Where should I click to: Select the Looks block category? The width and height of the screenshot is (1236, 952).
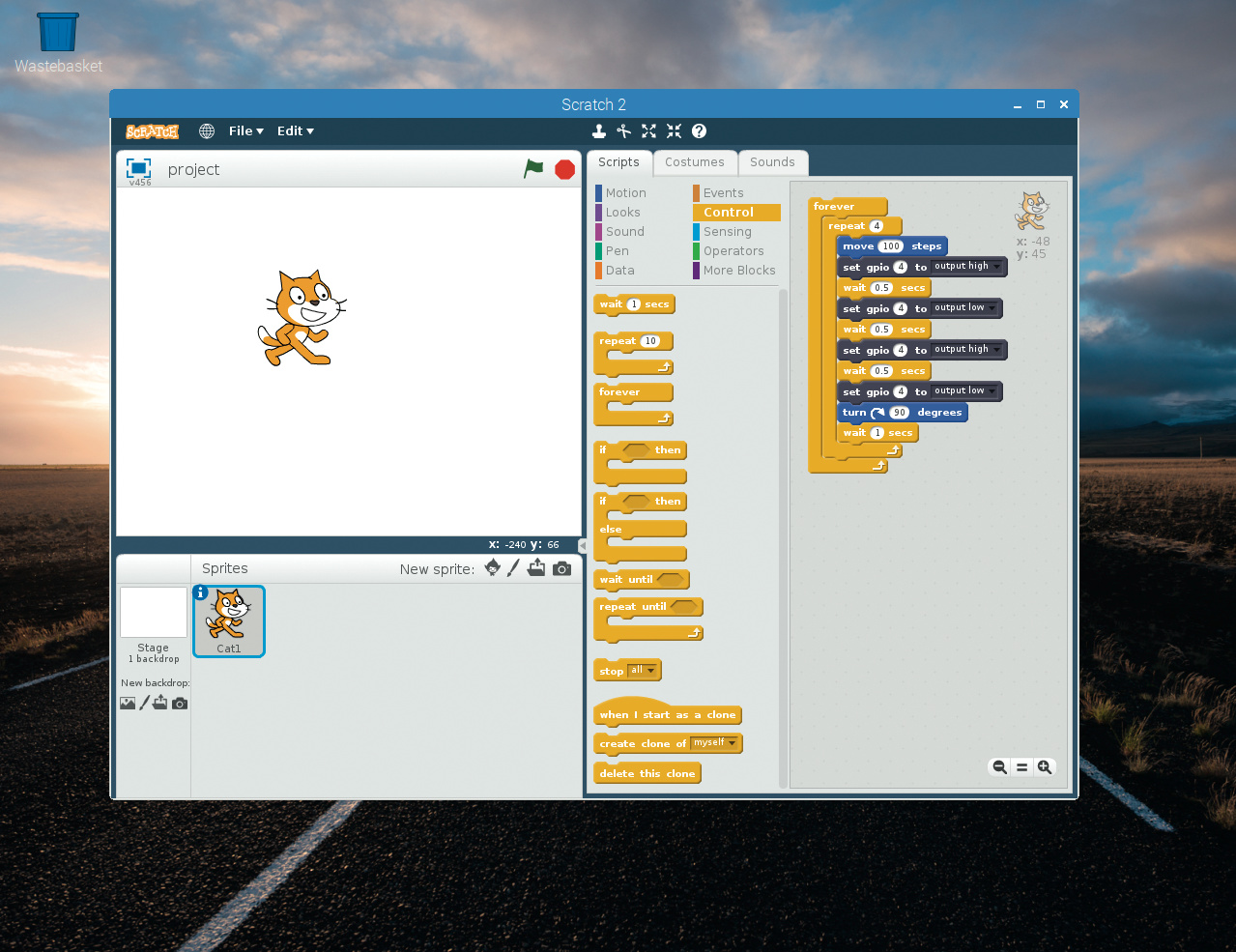pyautogui.click(x=622, y=213)
